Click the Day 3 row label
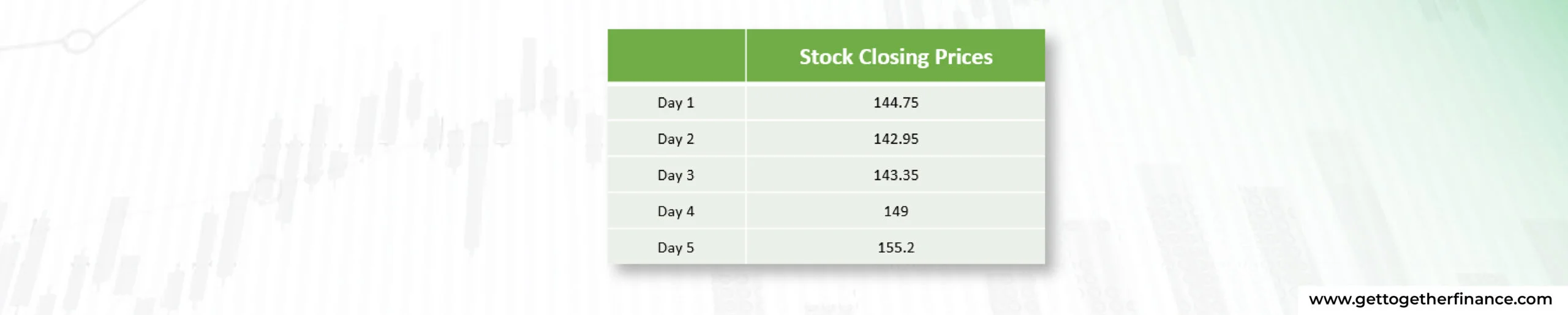Image resolution: width=1568 pixels, height=315 pixels. tap(676, 175)
